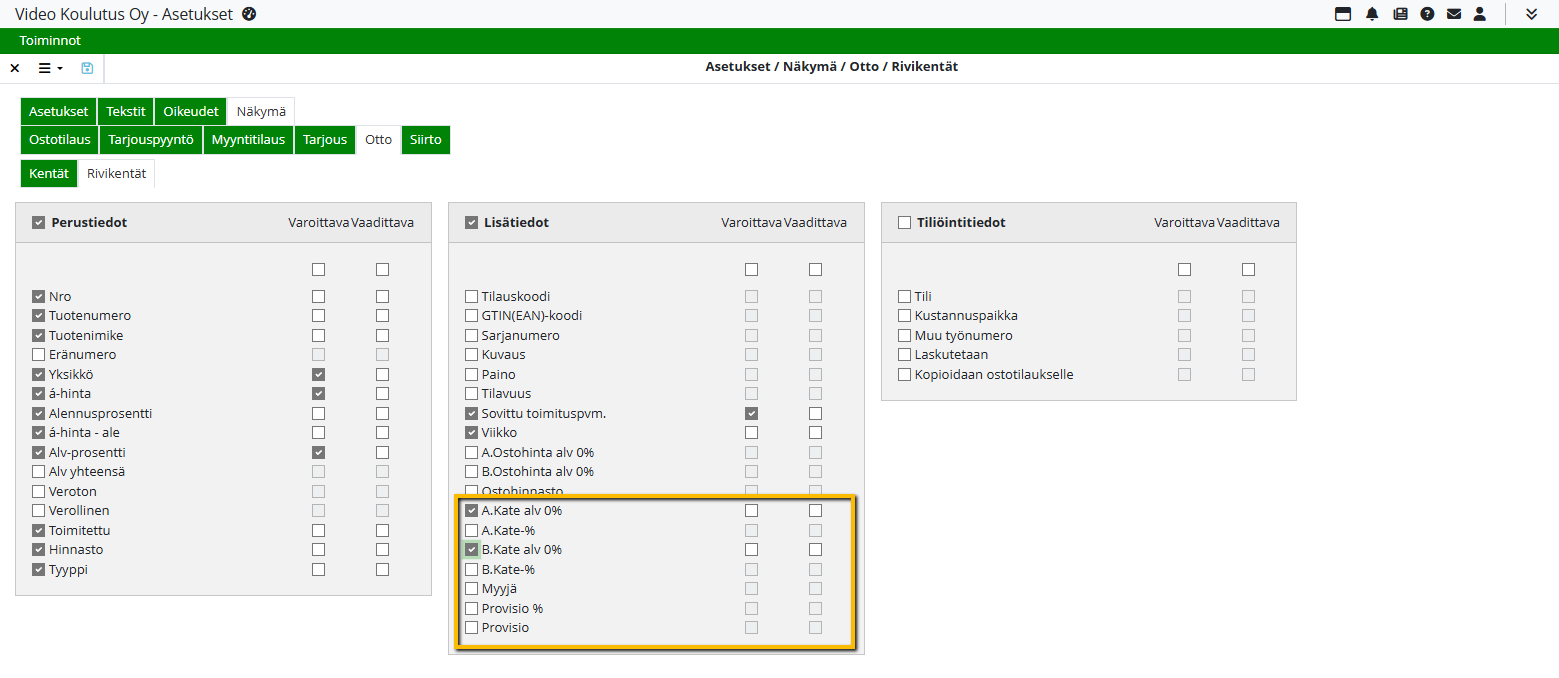Enable the Eränumero checkbox
The height and width of the screenshot is (678, 1559).
tap(39, 355)
